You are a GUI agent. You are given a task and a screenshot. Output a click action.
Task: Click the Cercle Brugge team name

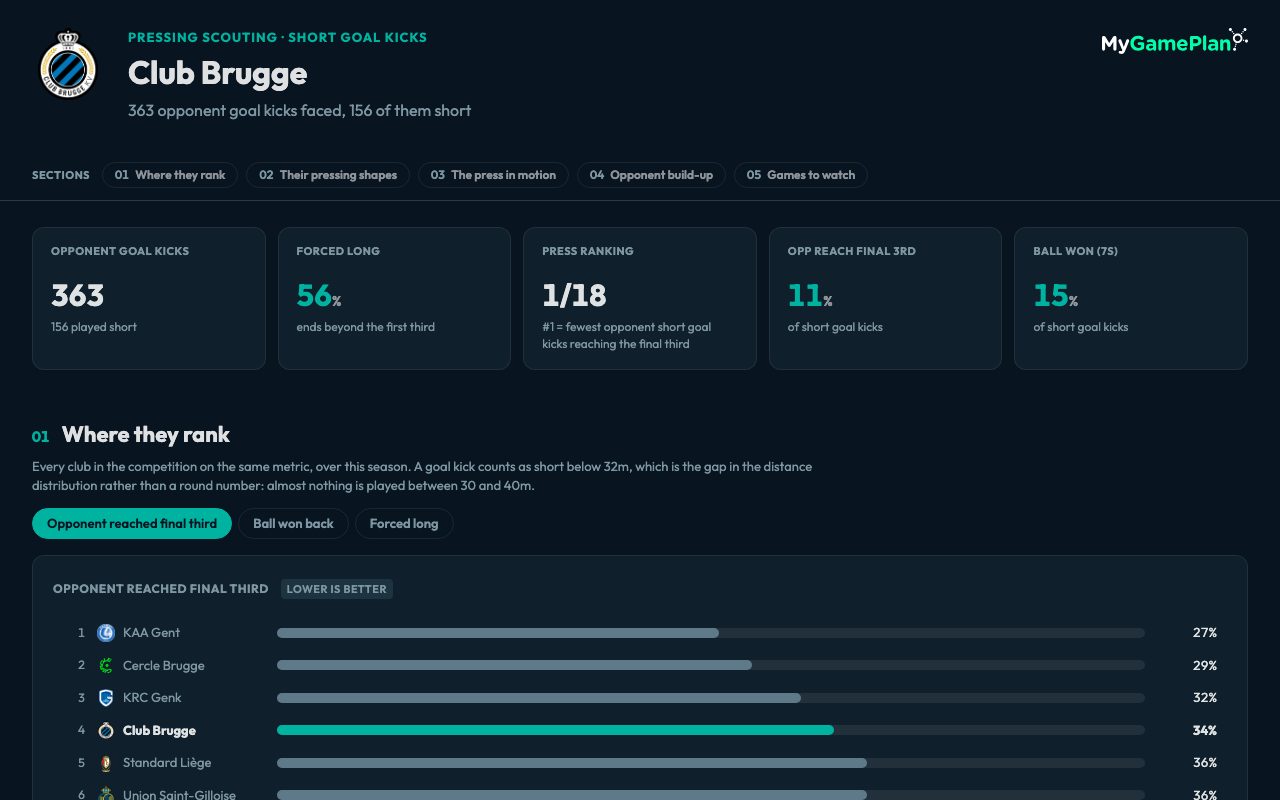tap(164, 665)
